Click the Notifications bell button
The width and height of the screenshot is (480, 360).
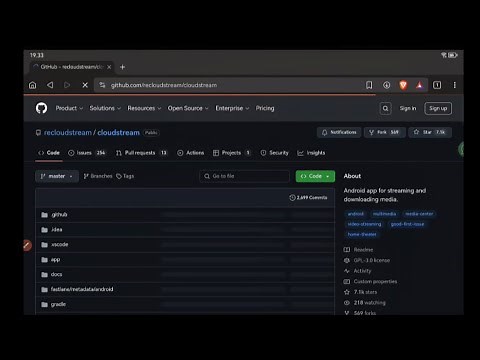[339, 132]
